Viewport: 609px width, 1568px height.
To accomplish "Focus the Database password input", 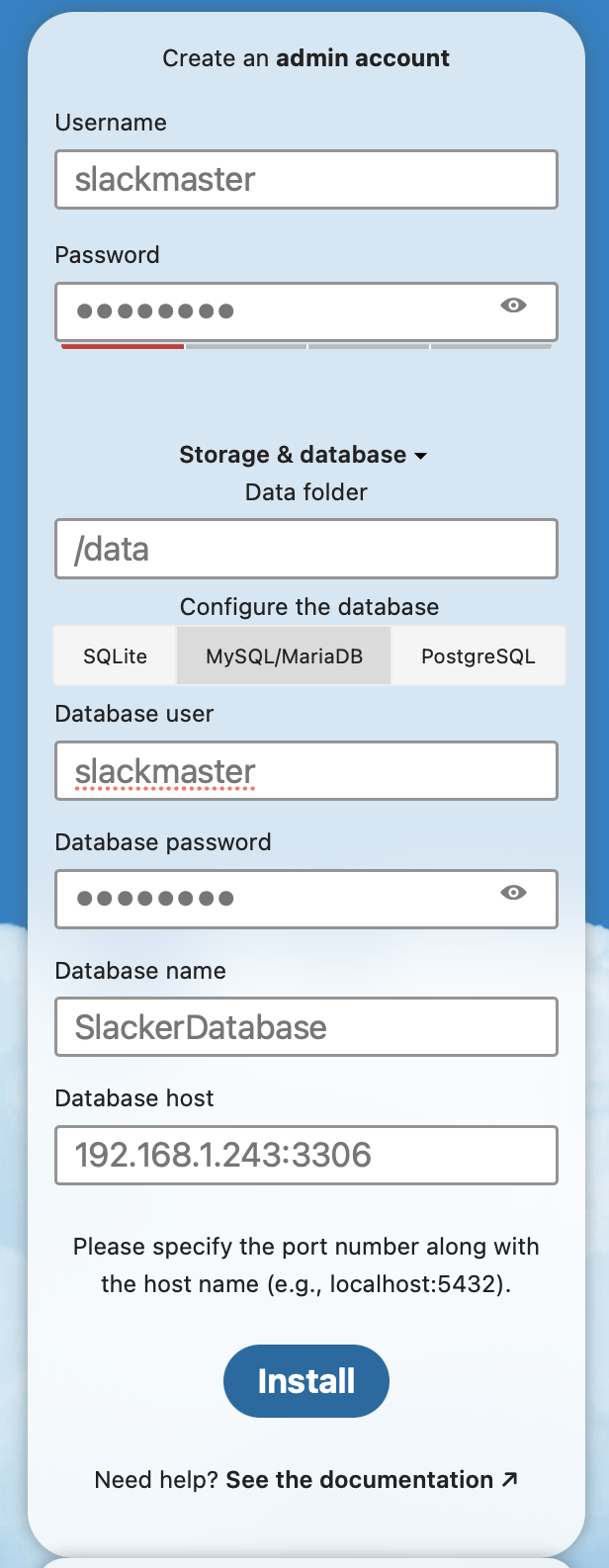I will 277,899.
